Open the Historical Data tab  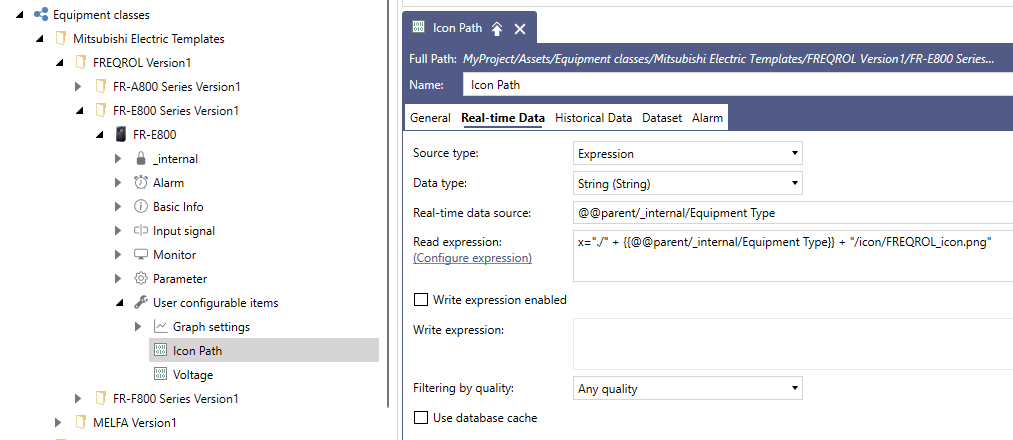point(593,118)
